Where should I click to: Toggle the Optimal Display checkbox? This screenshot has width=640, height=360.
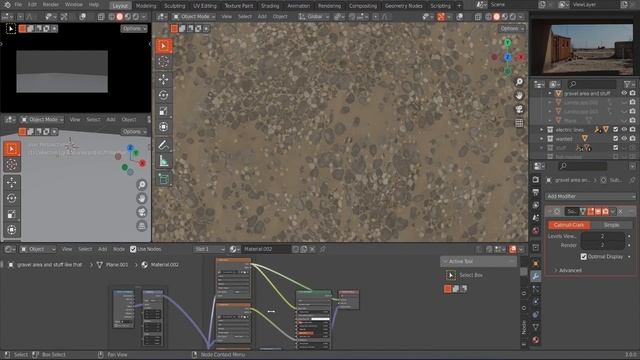point(584,257)
